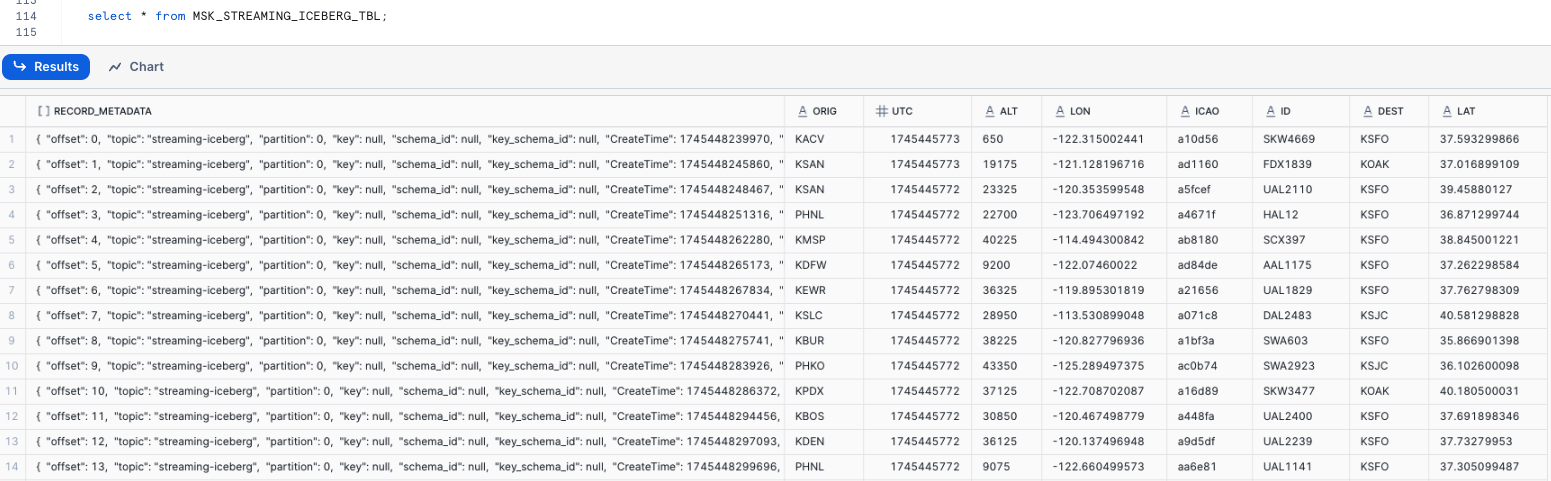Viewport: 1551px width, 481px height.
Task: Click the KDEN origin cell
Action: 824,442
